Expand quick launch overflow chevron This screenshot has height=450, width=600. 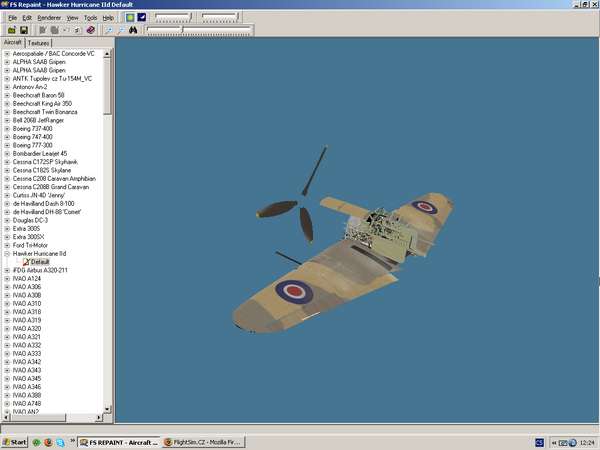pyautogui.click(x=72, y=441)
